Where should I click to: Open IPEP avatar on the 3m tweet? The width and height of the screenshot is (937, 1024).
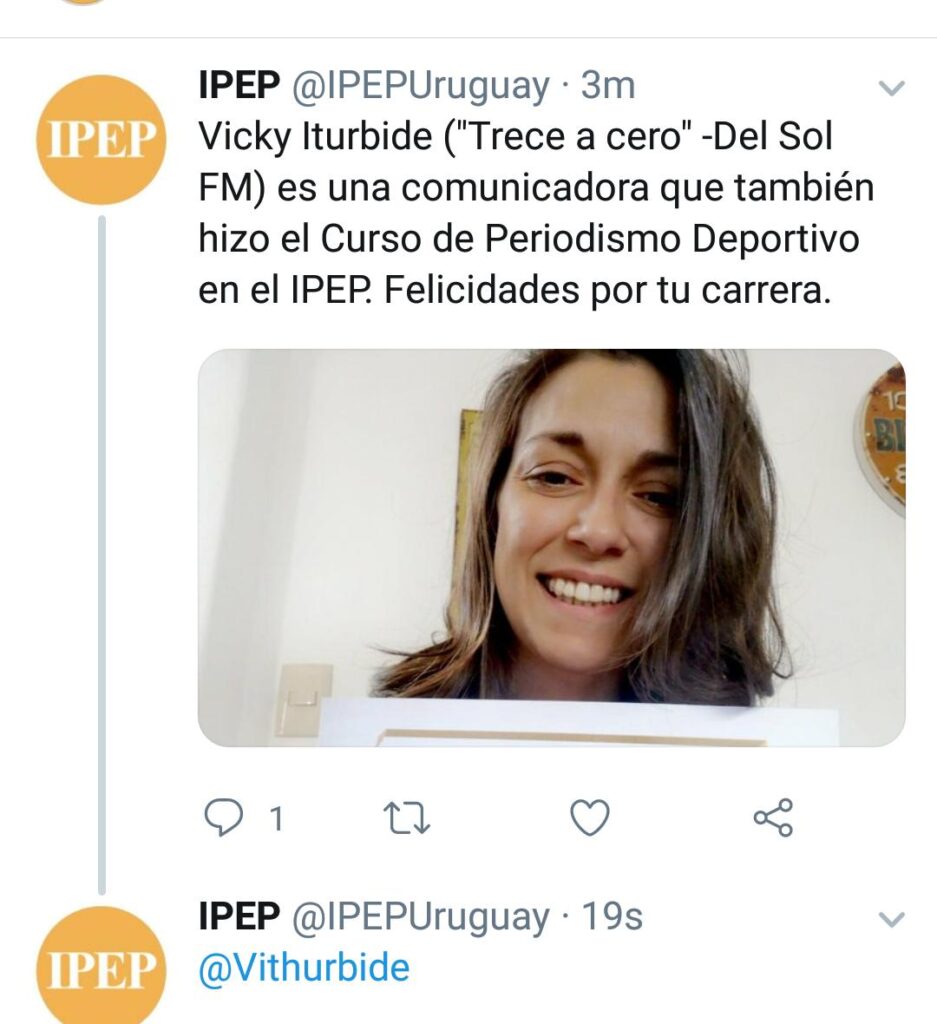[99, 140]
